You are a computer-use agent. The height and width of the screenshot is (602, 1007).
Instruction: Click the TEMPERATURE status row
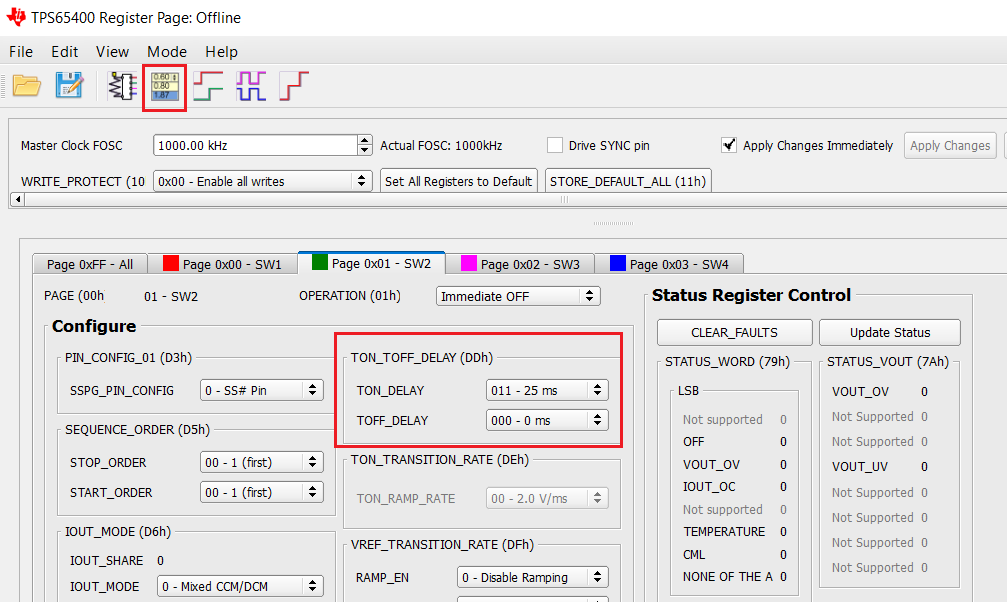click(x=735, y=532)
